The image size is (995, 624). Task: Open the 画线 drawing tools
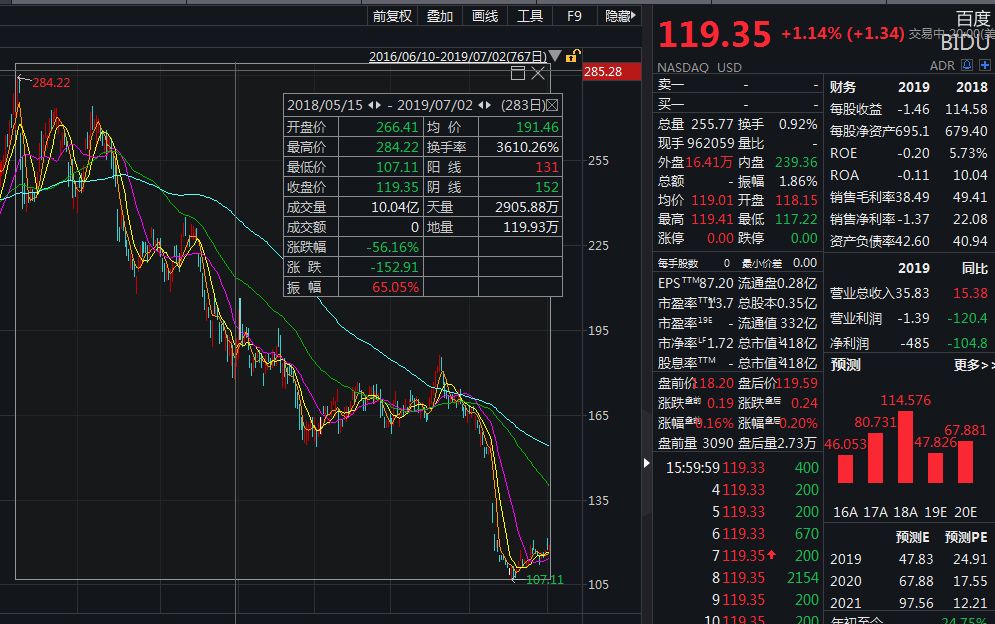point(485,17)
